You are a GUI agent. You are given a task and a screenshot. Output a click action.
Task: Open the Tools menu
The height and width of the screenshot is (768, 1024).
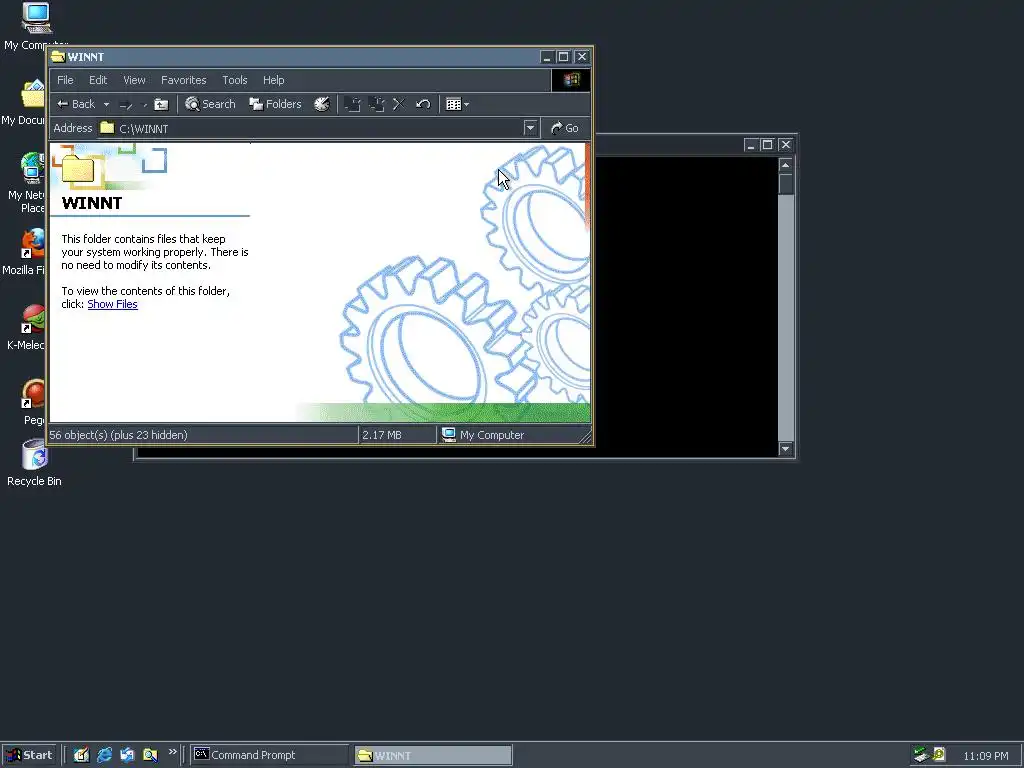click(234, 80)
